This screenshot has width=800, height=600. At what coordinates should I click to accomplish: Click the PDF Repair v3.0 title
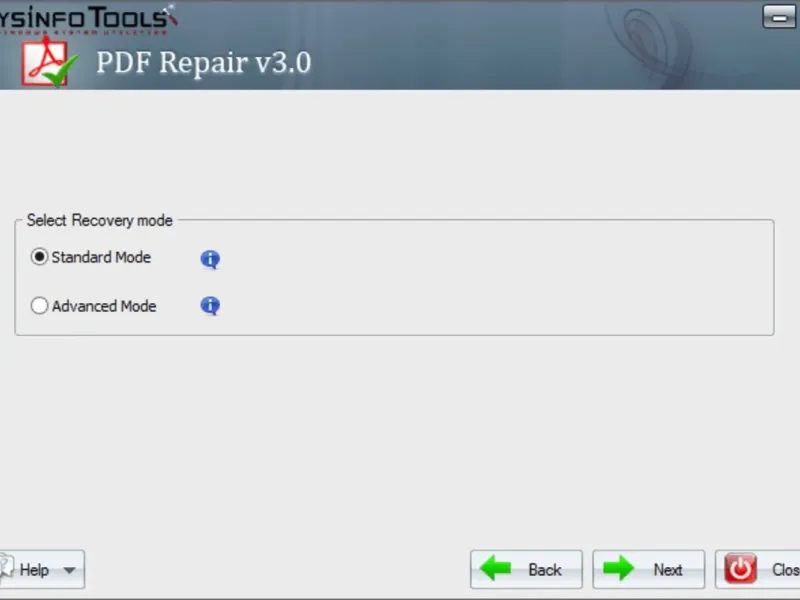click(204, 63)
